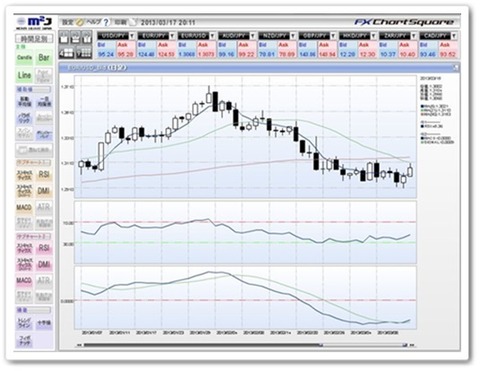
Task: Open the 設定 settings icon
Action: click(80, 22)
